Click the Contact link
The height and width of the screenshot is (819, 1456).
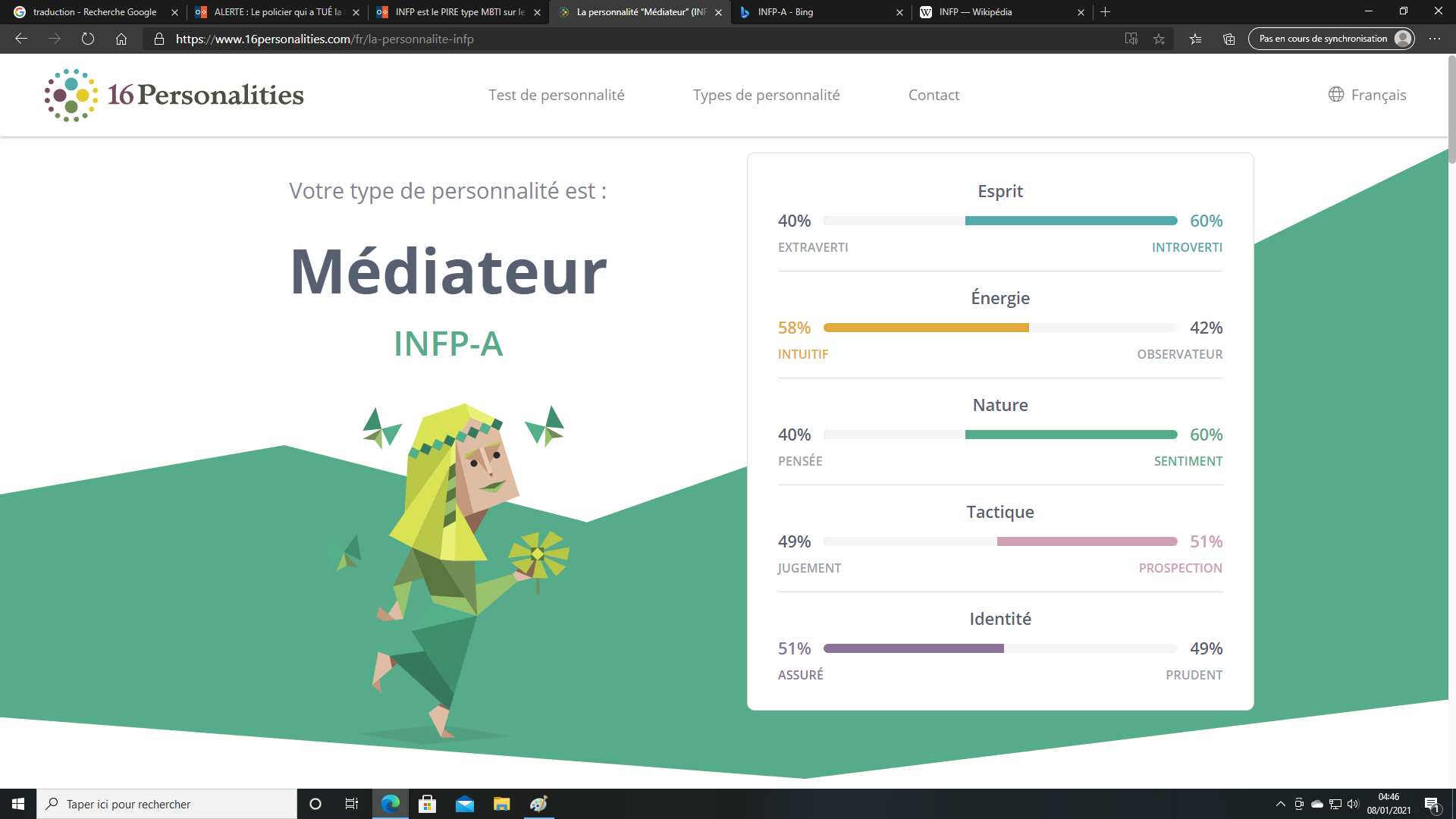coord(934,95)
